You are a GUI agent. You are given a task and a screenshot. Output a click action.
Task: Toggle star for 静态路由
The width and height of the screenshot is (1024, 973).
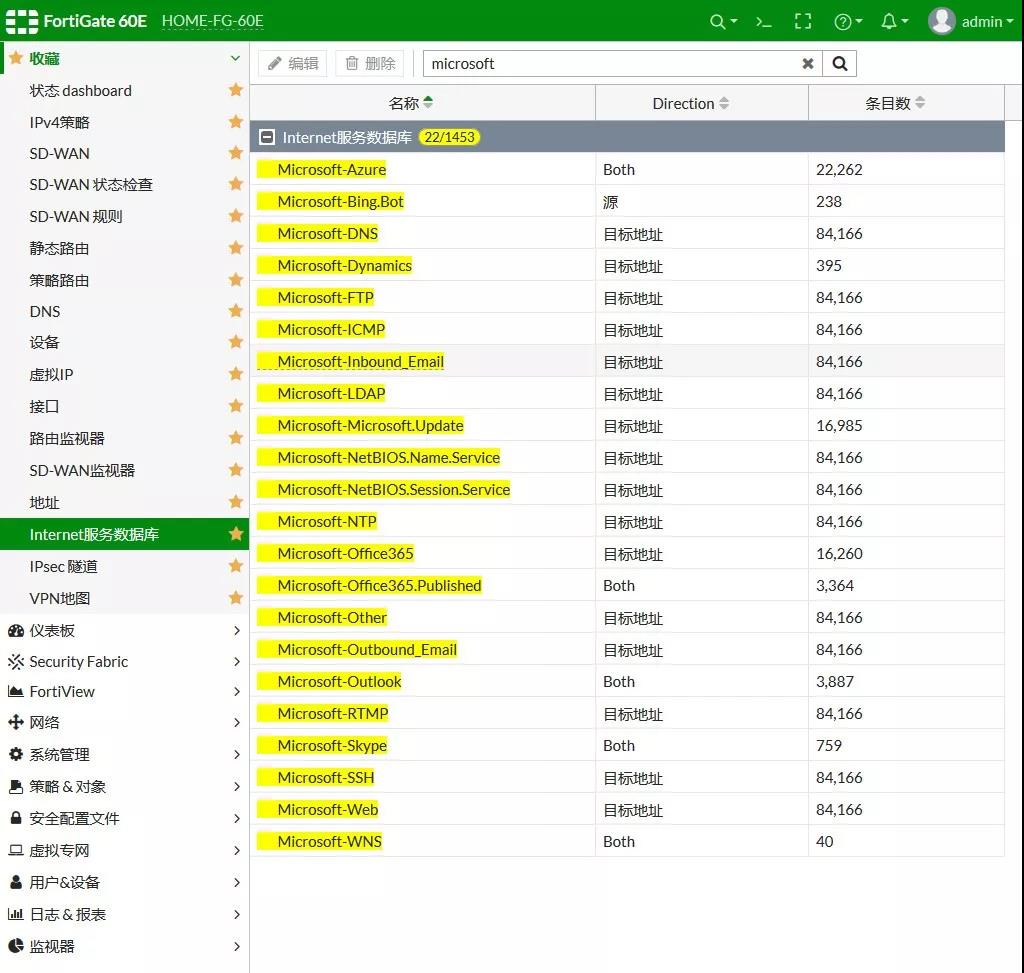(x=236, y=247)
